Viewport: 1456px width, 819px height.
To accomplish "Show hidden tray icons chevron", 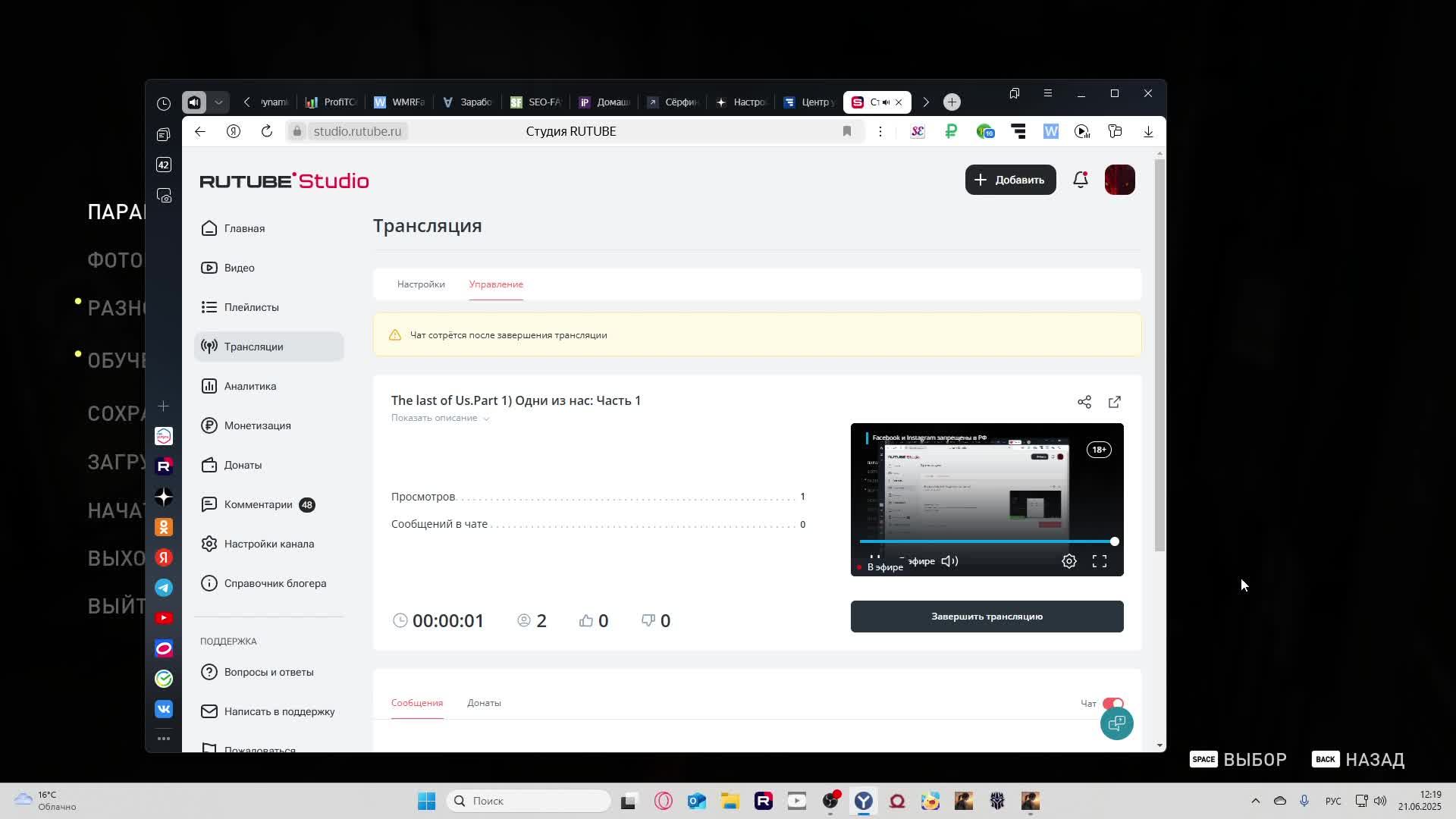I will coord(1255,801).
